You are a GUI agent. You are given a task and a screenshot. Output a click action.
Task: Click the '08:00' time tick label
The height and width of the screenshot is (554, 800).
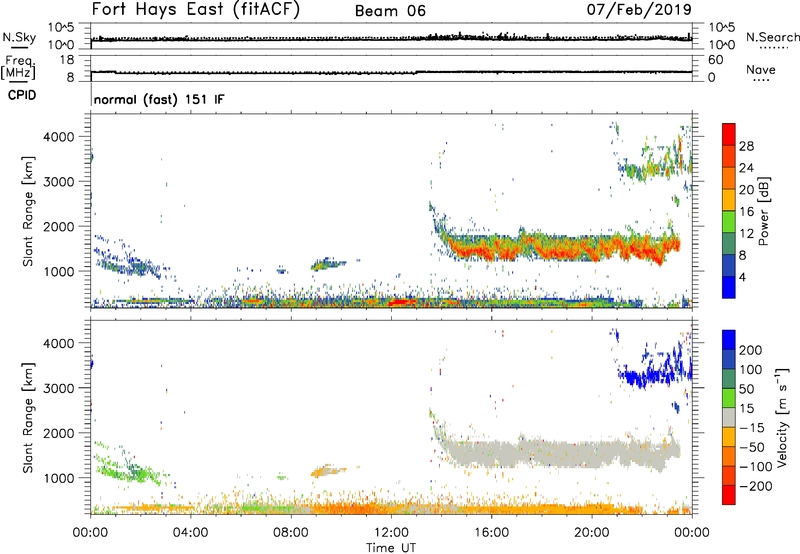point(290,533)
